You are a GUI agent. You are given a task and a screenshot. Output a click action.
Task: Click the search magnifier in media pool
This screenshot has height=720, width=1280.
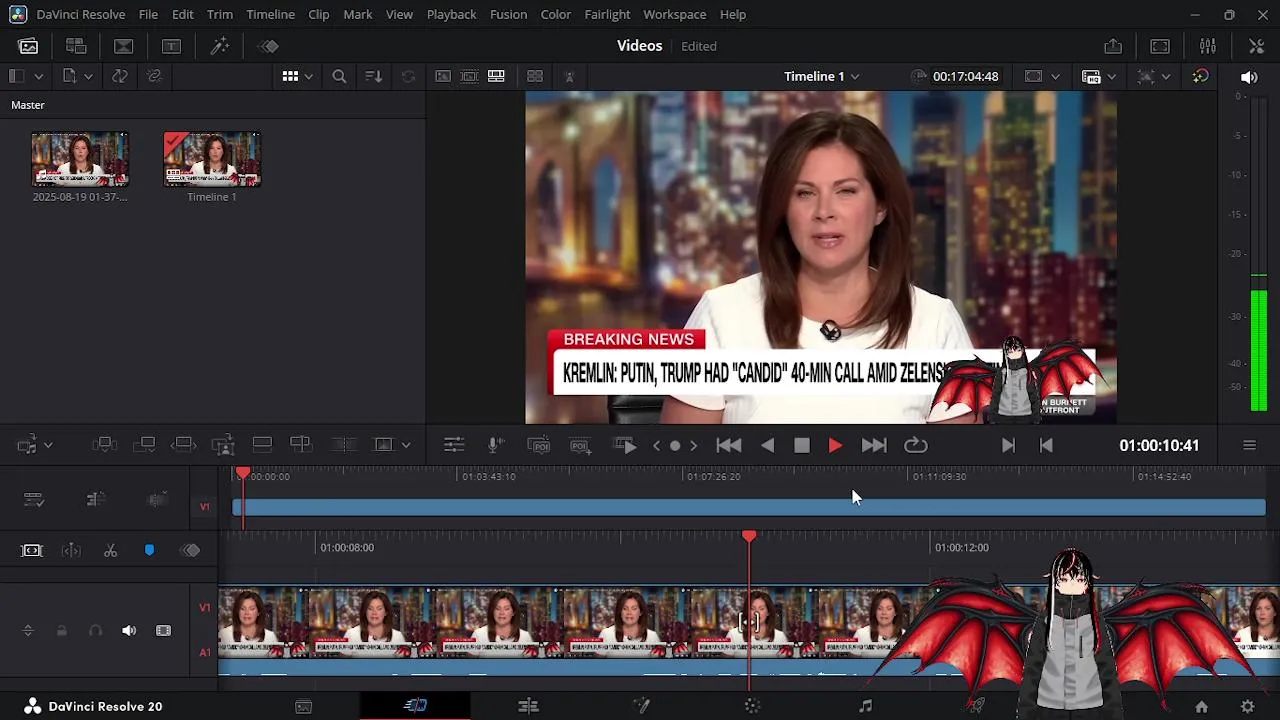(x=339, y=76)
